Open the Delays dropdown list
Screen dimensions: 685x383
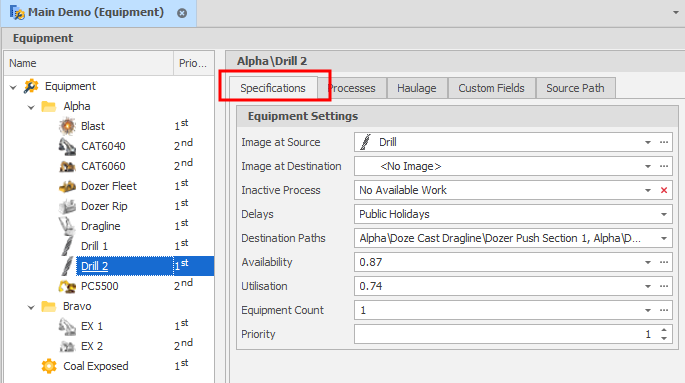(x=664, y=214)
